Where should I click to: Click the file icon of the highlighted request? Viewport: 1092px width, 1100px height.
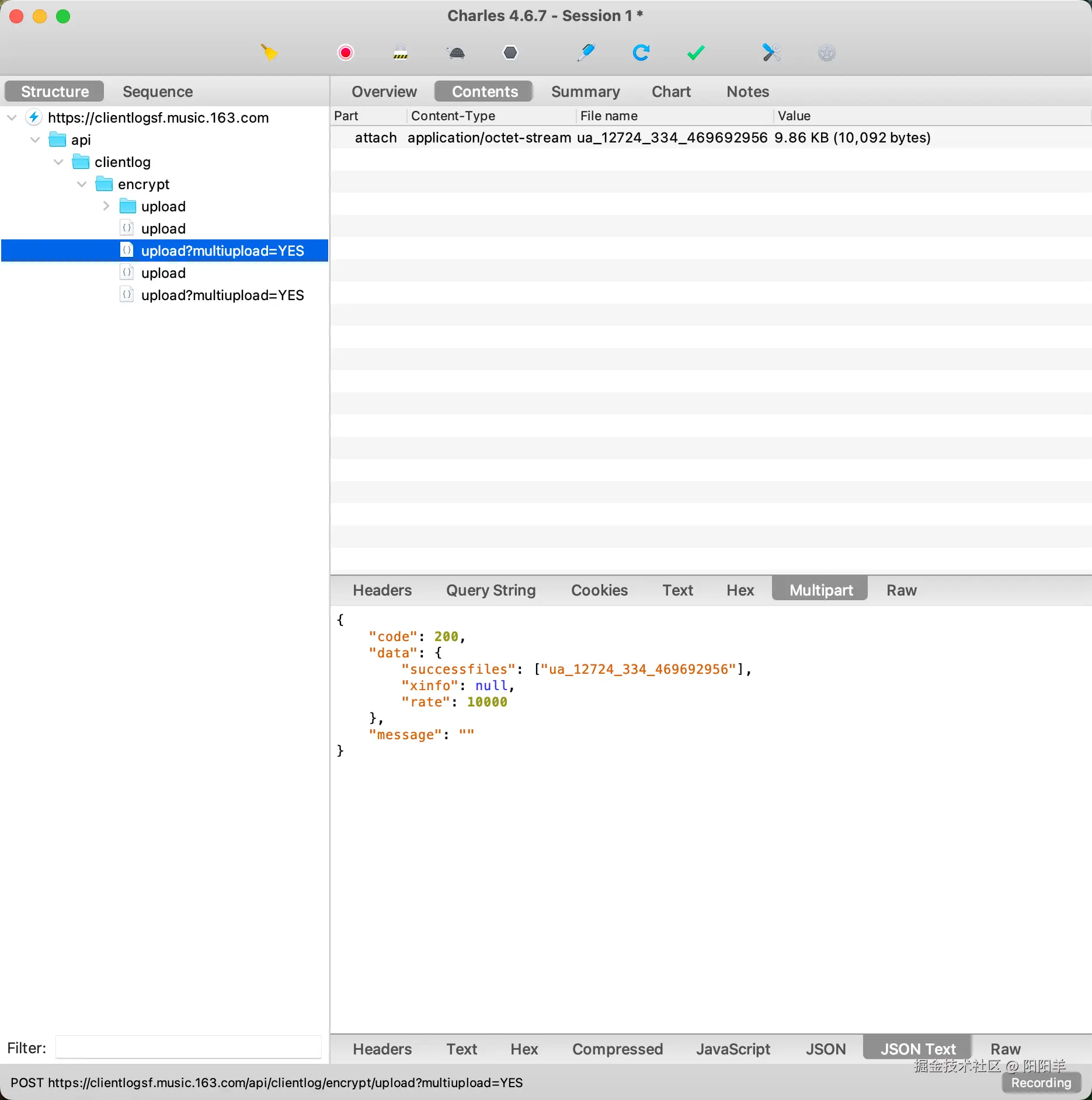pos(127,250)
